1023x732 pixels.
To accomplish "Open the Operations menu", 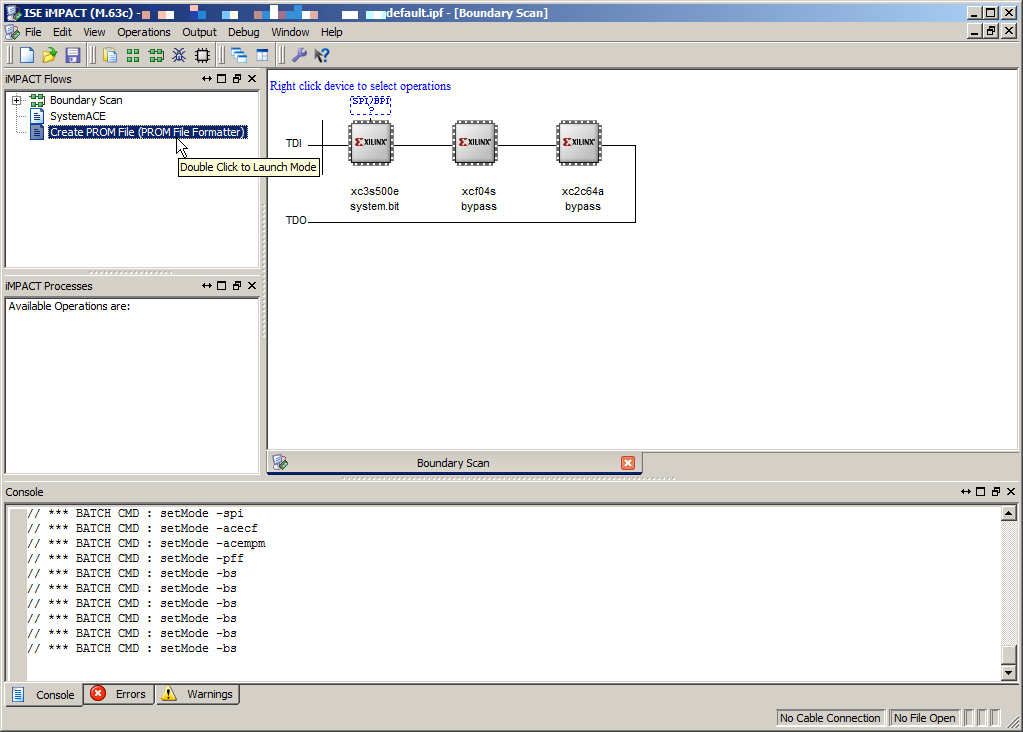I will [x=144, y=32].
